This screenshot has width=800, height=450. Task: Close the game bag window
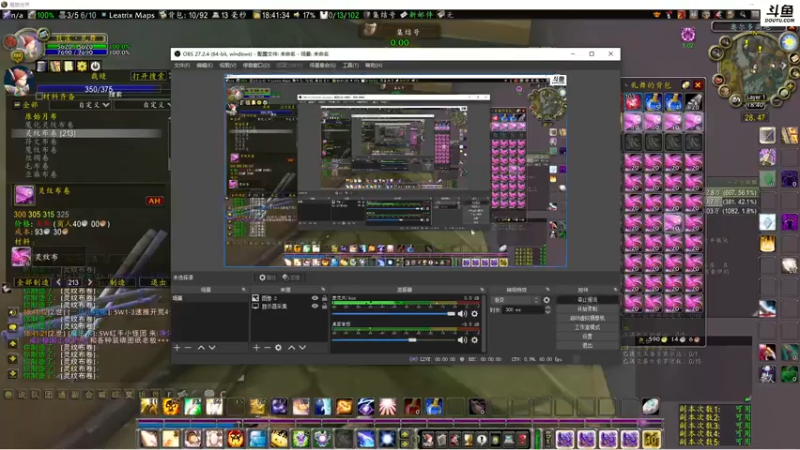[x=698, y=85]
